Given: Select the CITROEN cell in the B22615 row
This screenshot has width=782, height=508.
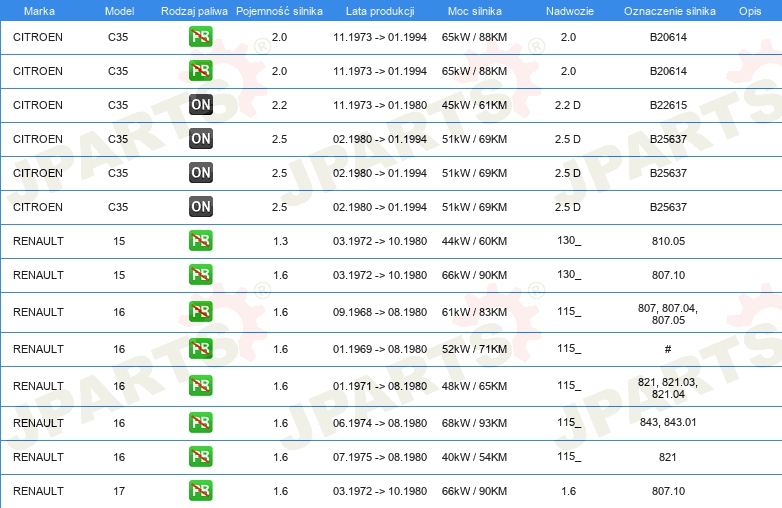Looking at the screenshot, I should pyautogui.click(x=38, y=105).
